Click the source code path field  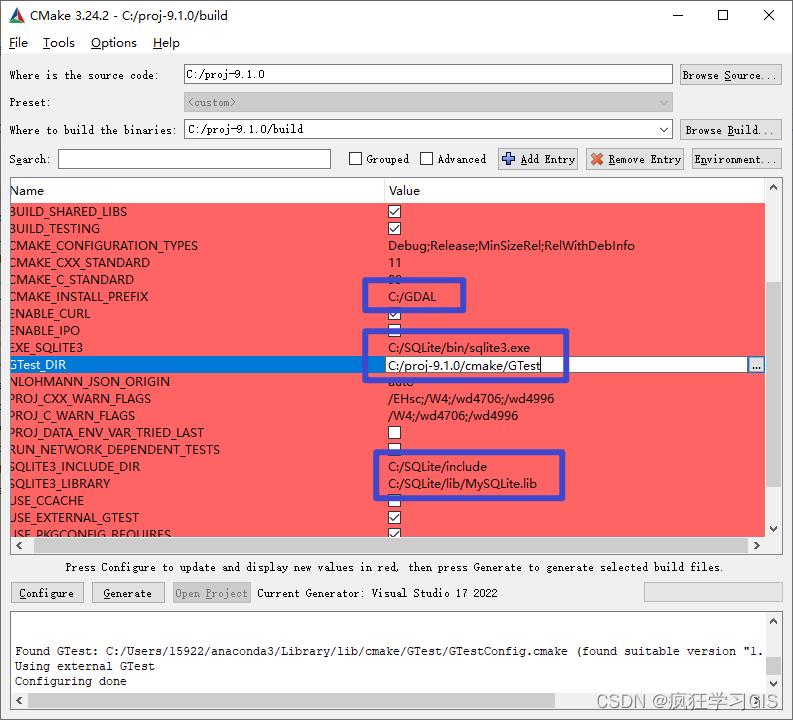pyautogui.click(x=428, y=74)
